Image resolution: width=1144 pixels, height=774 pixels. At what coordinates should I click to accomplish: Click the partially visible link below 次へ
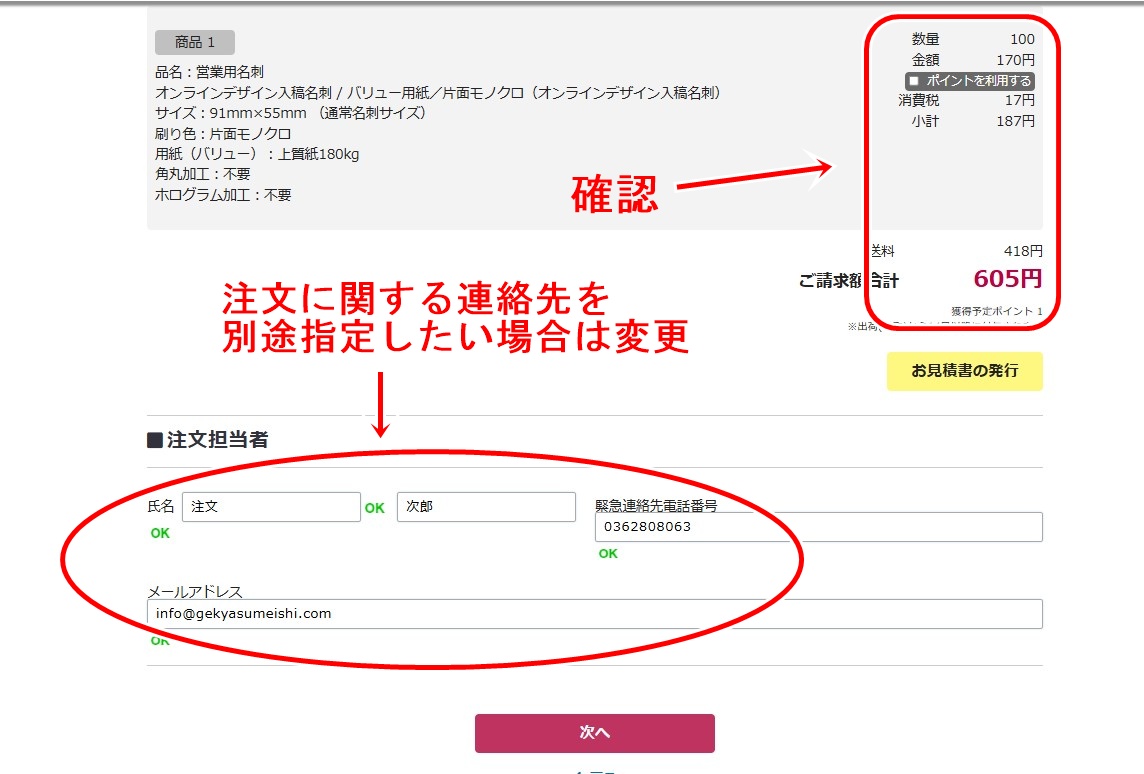click(594, 770)
